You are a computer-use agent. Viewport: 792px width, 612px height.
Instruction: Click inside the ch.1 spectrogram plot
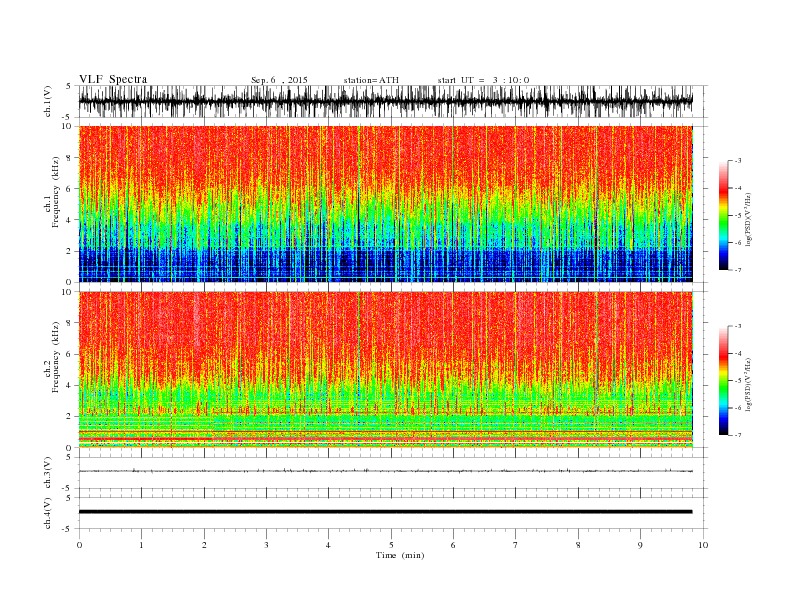click(385, 204)
